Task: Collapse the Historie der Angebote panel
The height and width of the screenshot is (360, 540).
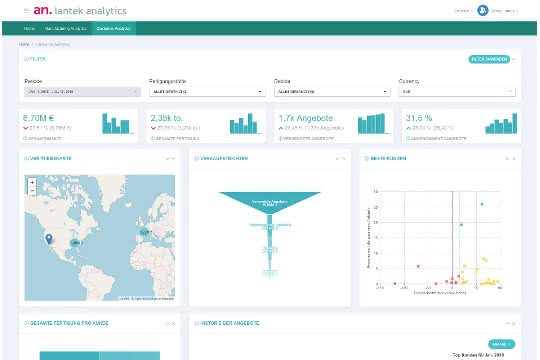Action: tap(507, 323)
